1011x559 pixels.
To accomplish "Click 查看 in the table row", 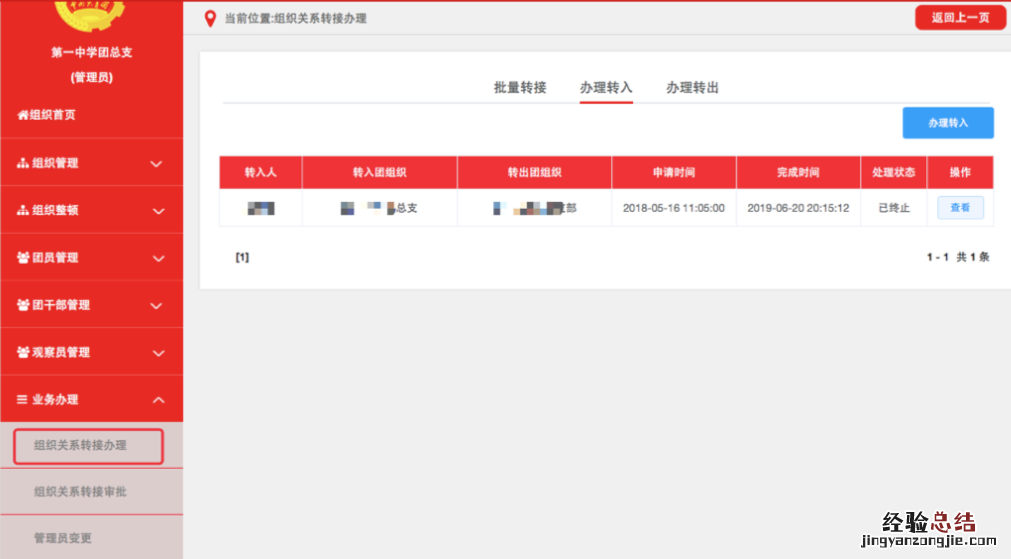I will click(960, 208).
